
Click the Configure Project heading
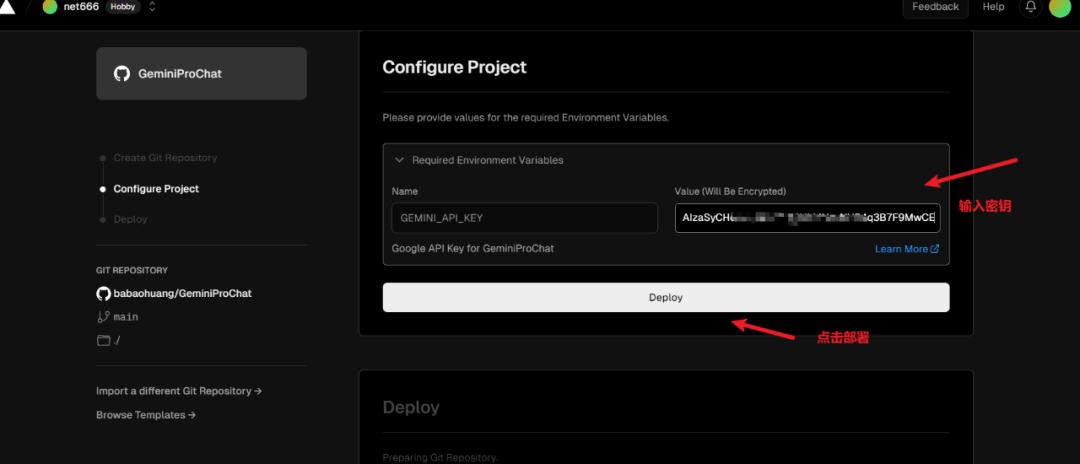[x=454, y=67]
